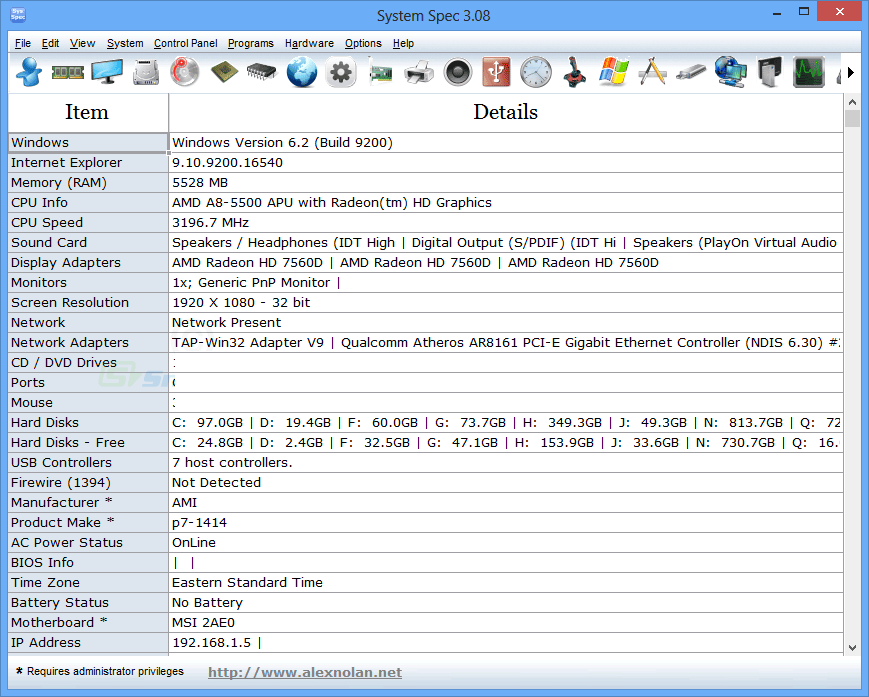
Task: Open the red USB icon
Action: [496, 72]
